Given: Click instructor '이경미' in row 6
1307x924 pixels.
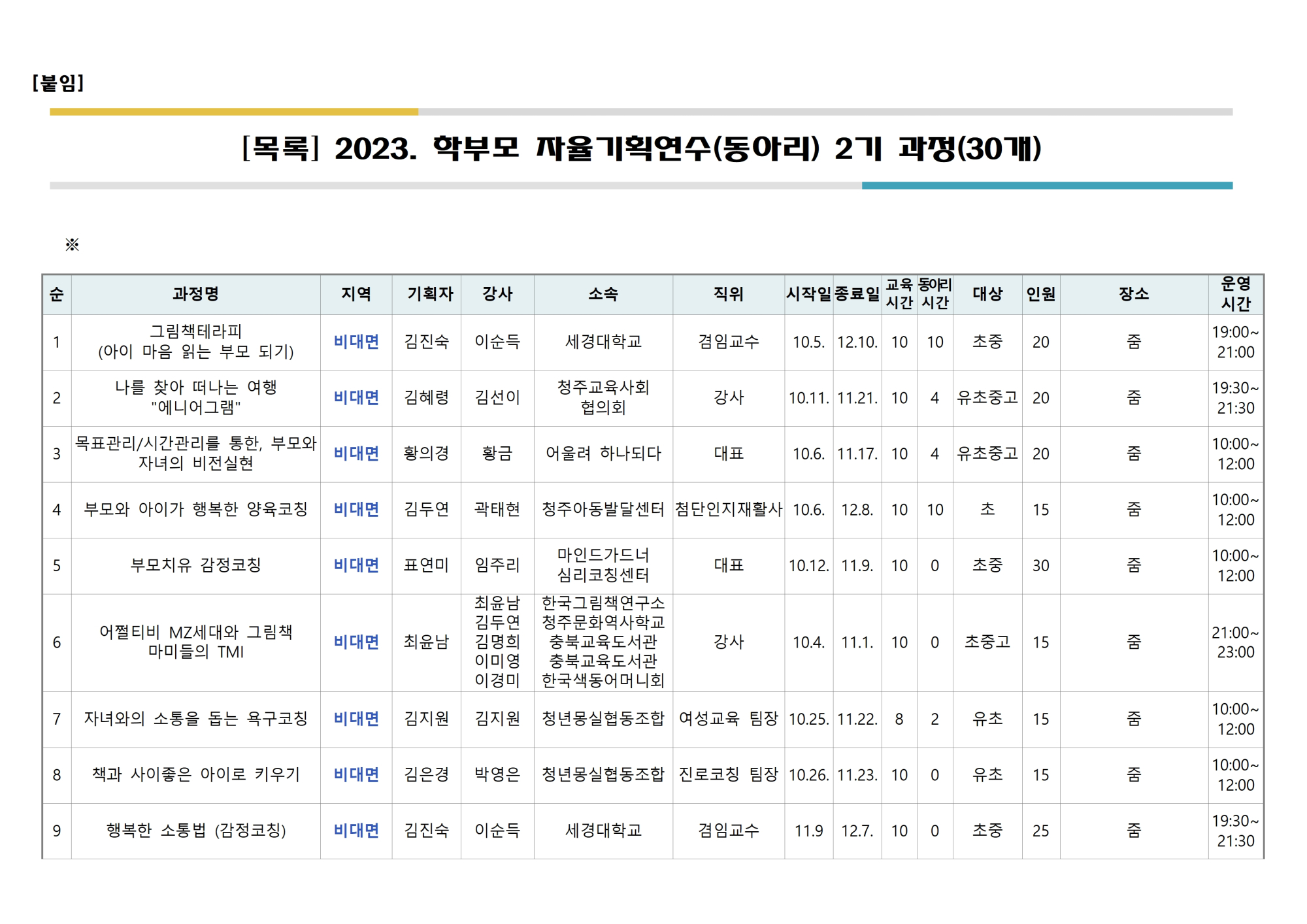Looking at the screenshot, I should pyautogui.click(x=497, y=680).
